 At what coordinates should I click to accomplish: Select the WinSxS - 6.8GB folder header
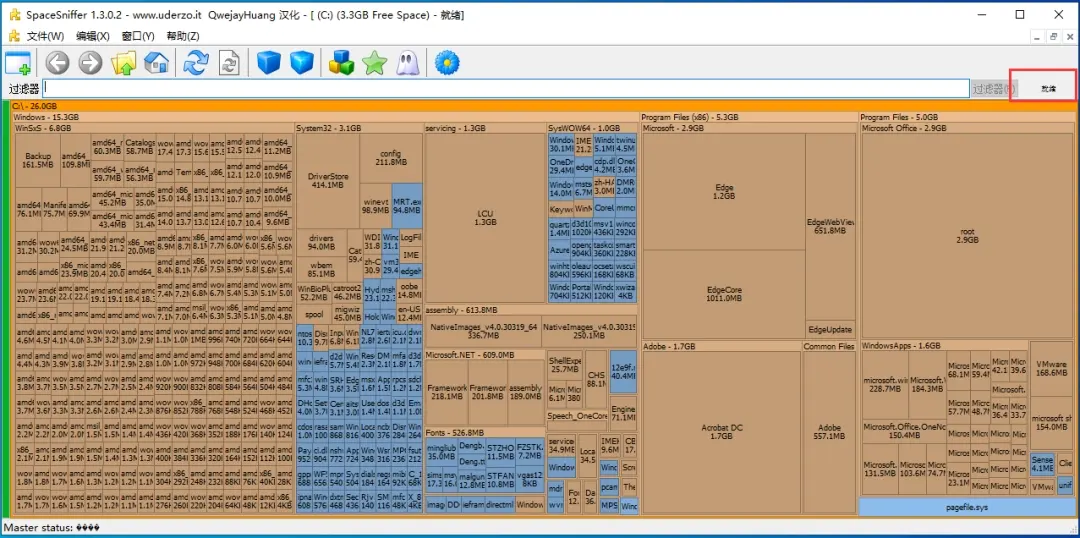(154, 128)
